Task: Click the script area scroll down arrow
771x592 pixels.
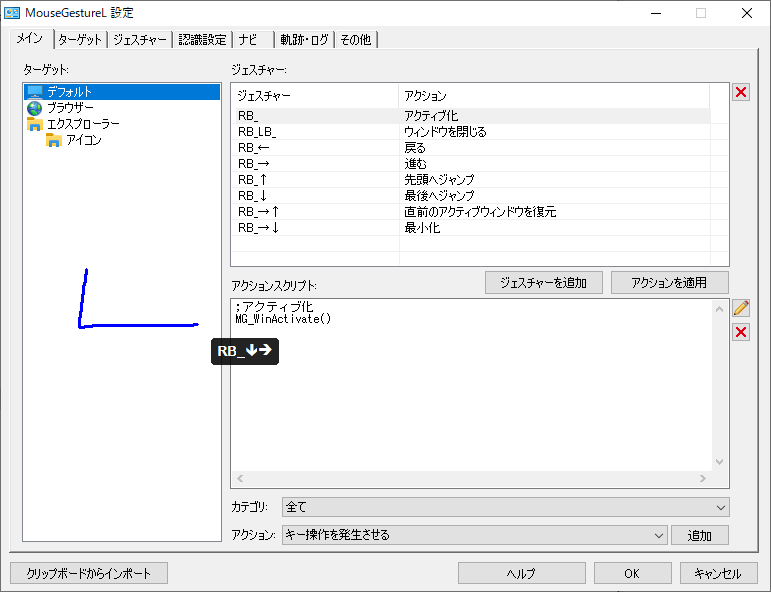Action: click(x=718, y=462)
